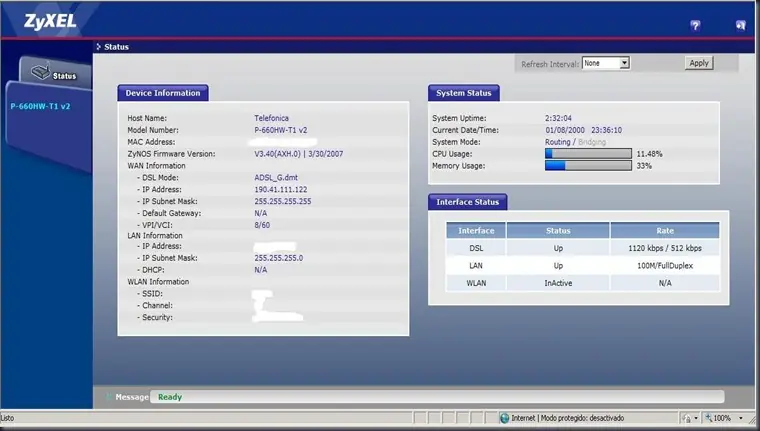Click the 100M/FullDuplex rate cell

pyautogui.click(x=665, y=266)
